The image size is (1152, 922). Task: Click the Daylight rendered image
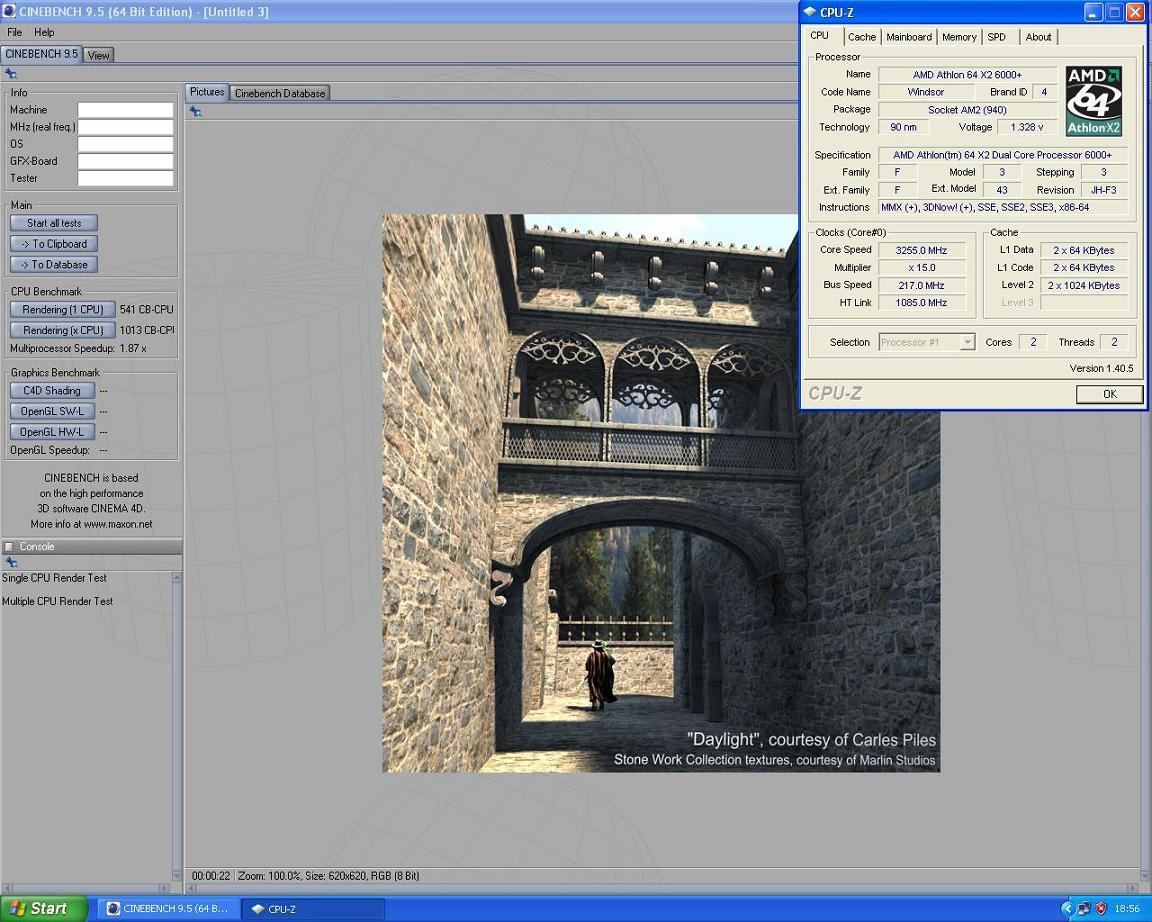click(660, 493)
